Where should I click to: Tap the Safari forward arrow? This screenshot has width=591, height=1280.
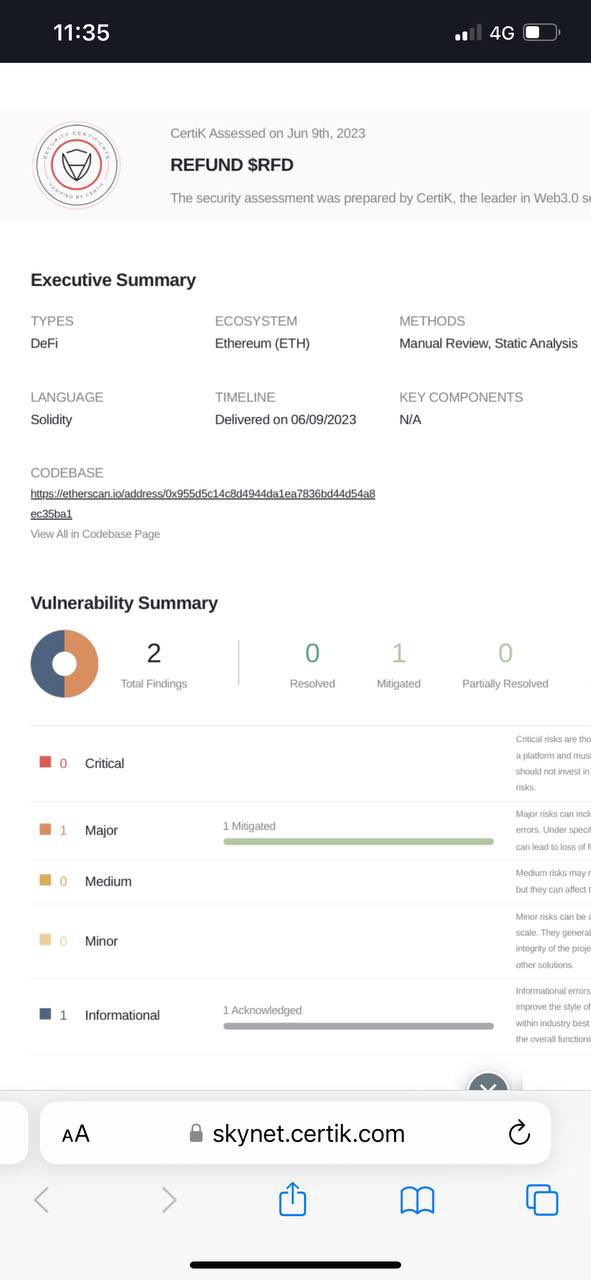point(169,1200)
